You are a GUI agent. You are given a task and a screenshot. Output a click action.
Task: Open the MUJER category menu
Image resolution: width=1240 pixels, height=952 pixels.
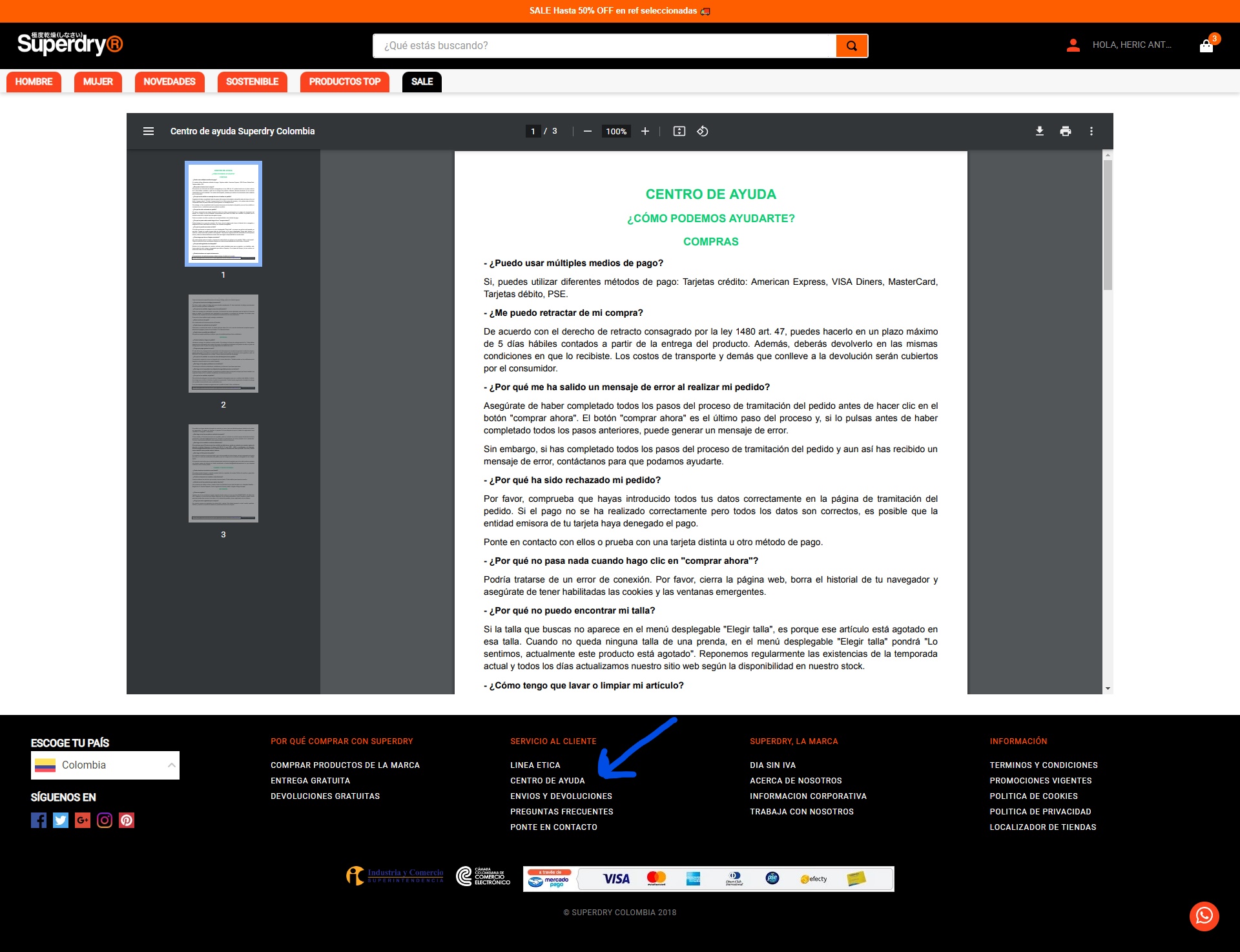[x=98, y=82]
